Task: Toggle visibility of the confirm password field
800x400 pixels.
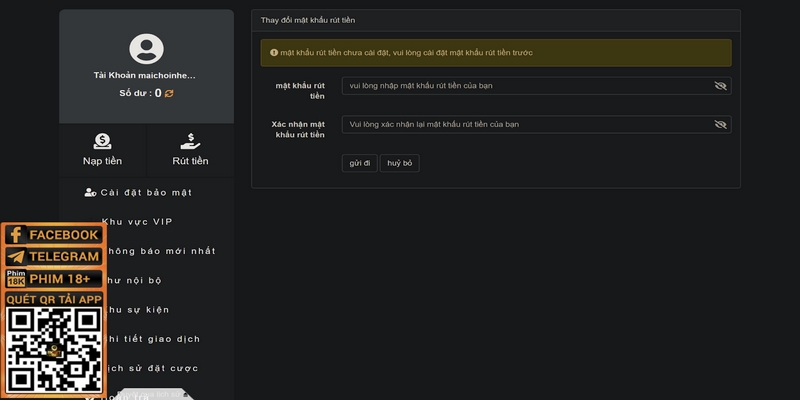Action: point(720,125)
